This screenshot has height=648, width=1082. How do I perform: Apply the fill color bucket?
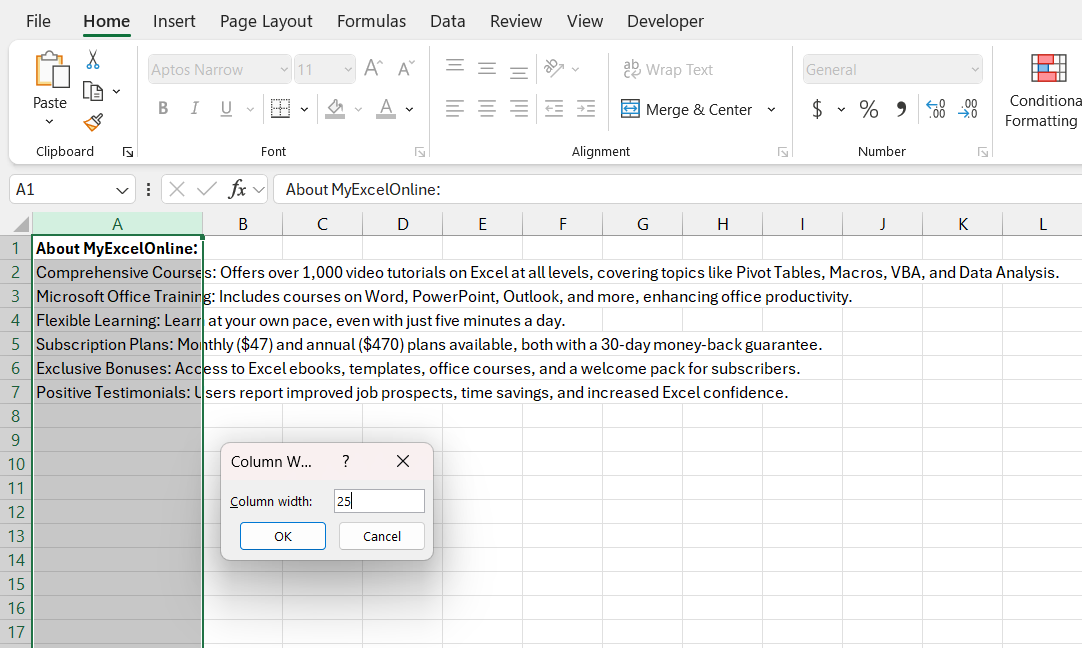pos(335,108)
